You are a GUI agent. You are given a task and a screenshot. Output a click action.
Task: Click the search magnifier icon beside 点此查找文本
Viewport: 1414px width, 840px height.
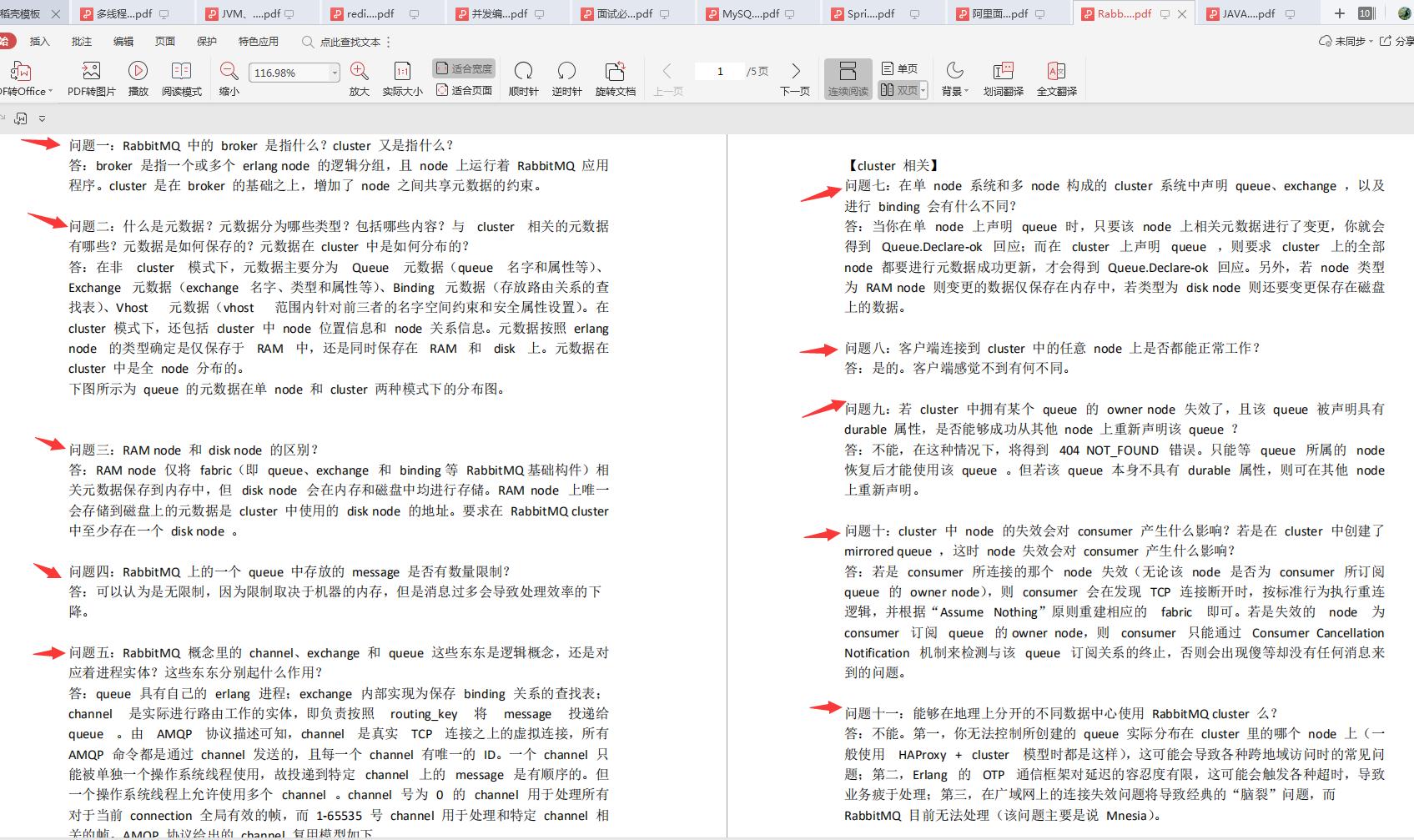click(x=308, y=42)
